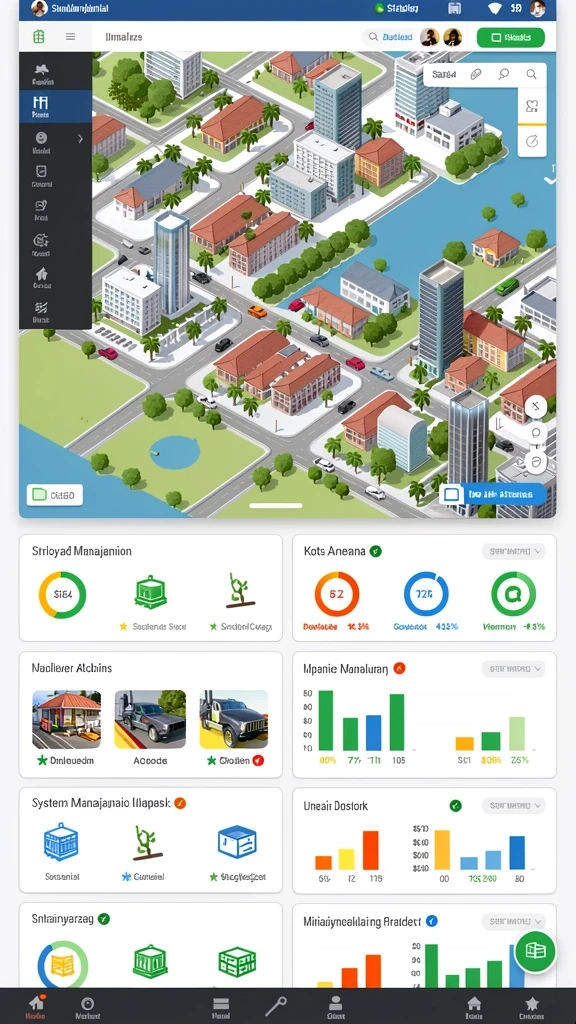576x1024 pixels.
Task: Click the green button in top toolbar
Action: 511,38
